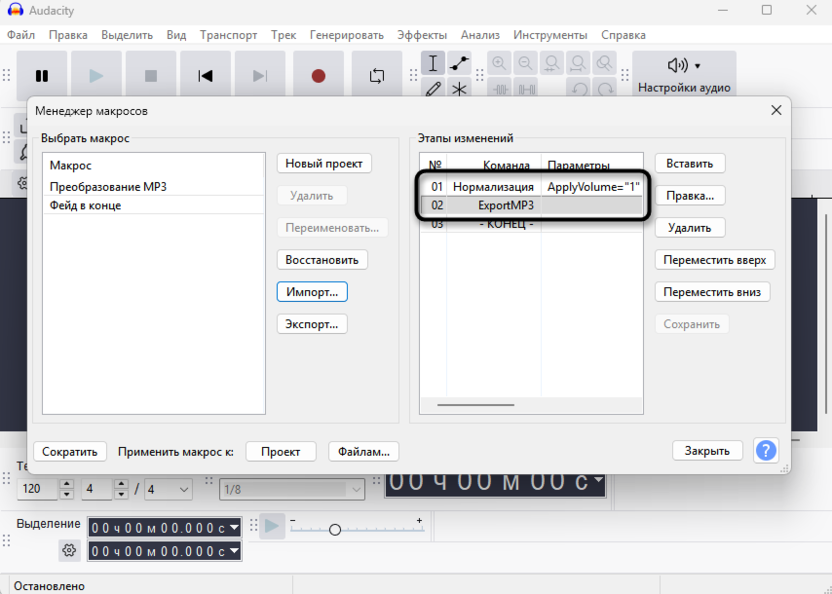
Task: Expand the time signature denominator dropdown
Action: click(169, 489)
